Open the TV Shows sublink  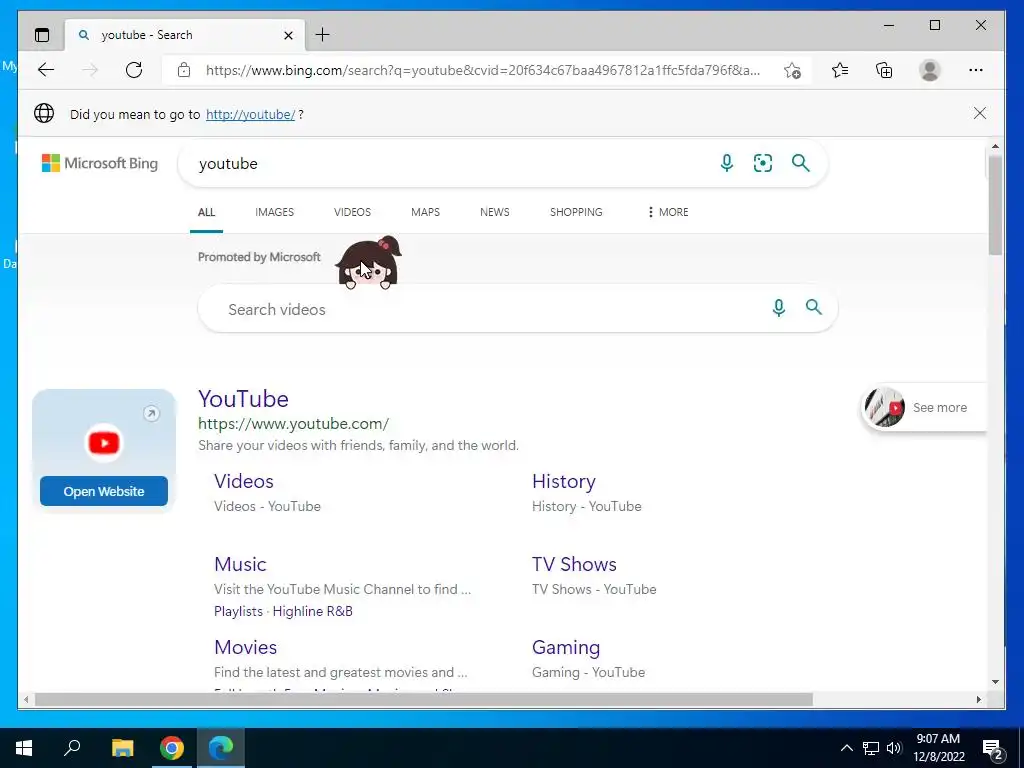(574, 564)
